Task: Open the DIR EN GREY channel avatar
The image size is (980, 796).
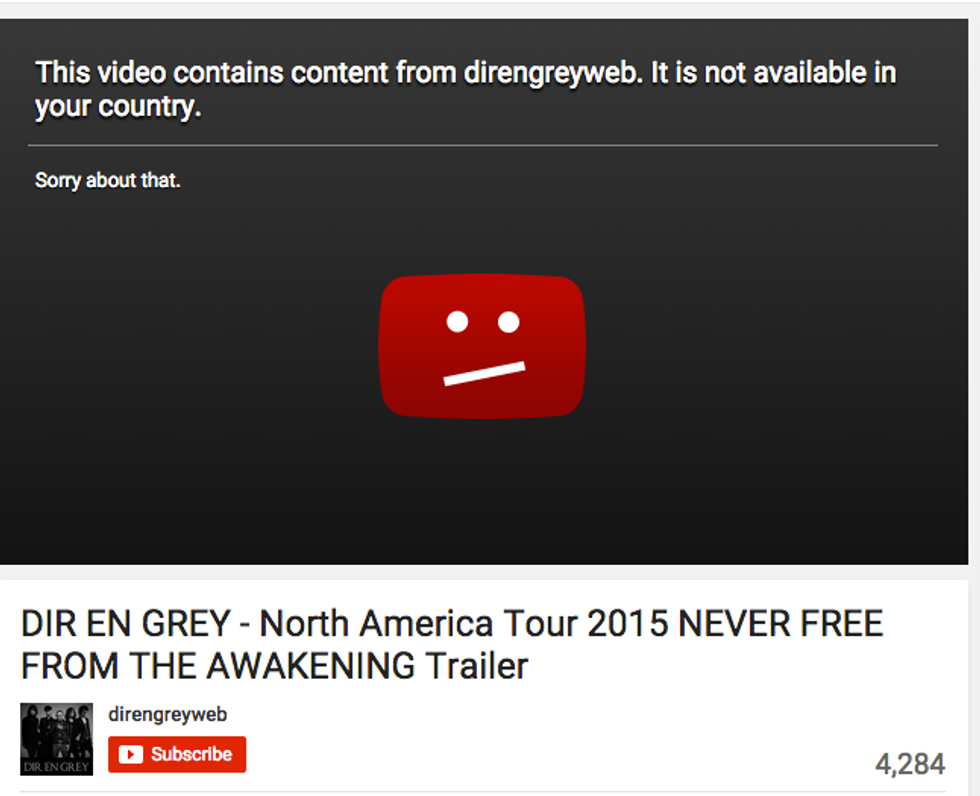Action: (x=56, y=739)
